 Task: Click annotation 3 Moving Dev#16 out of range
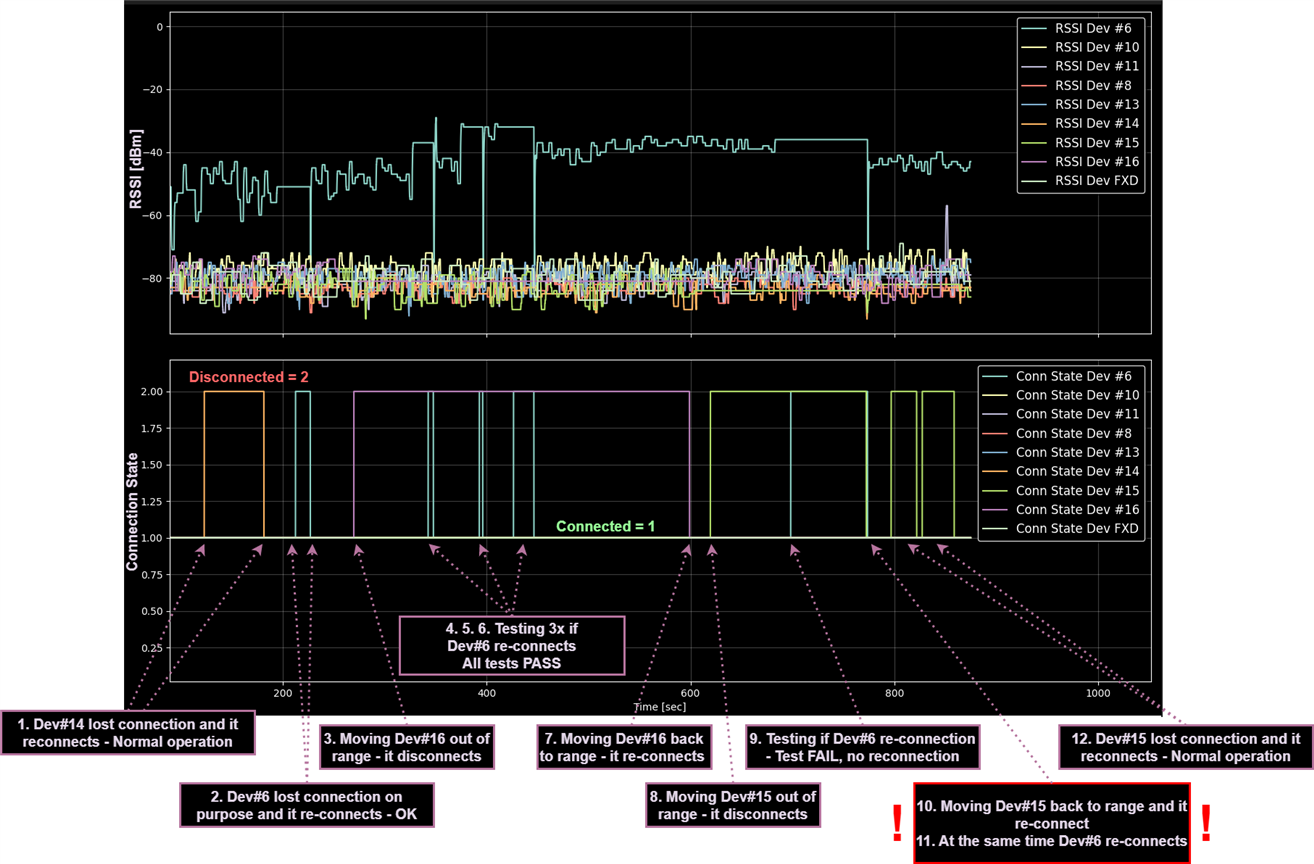tap(406, 747)
